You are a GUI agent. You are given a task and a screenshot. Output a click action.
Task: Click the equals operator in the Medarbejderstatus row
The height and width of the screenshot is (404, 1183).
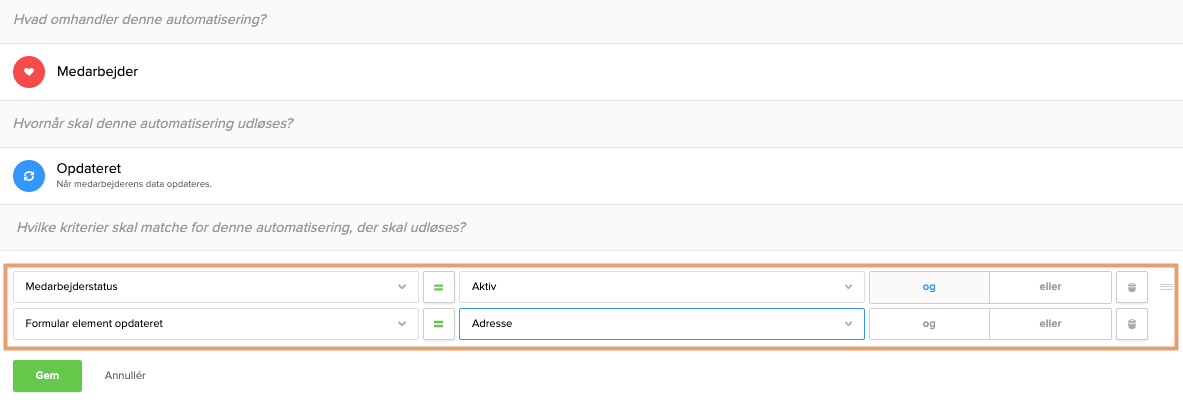pos(438,287)
